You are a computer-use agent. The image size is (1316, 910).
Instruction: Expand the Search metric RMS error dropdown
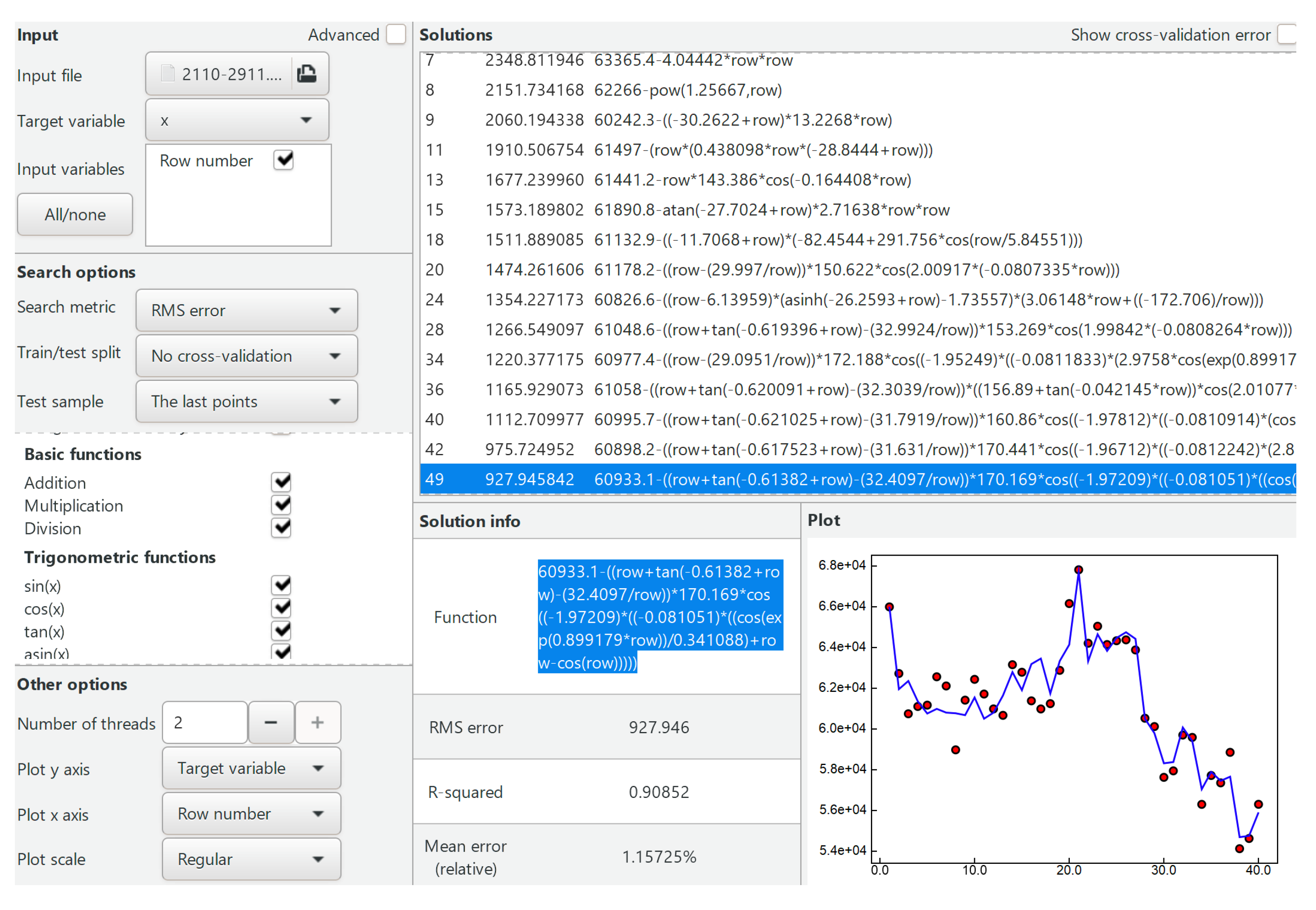(x=247, y=310)
